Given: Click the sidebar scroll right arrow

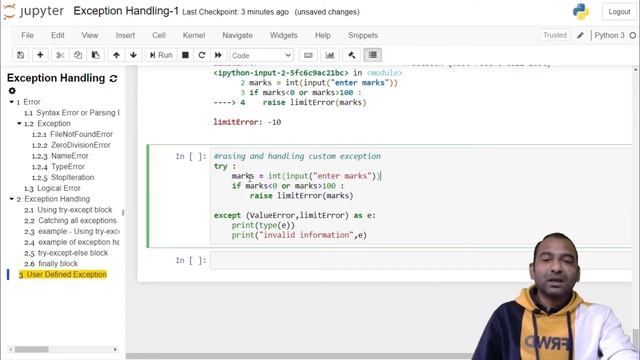Looking at the screenshot, I should (x=116, y=349).
